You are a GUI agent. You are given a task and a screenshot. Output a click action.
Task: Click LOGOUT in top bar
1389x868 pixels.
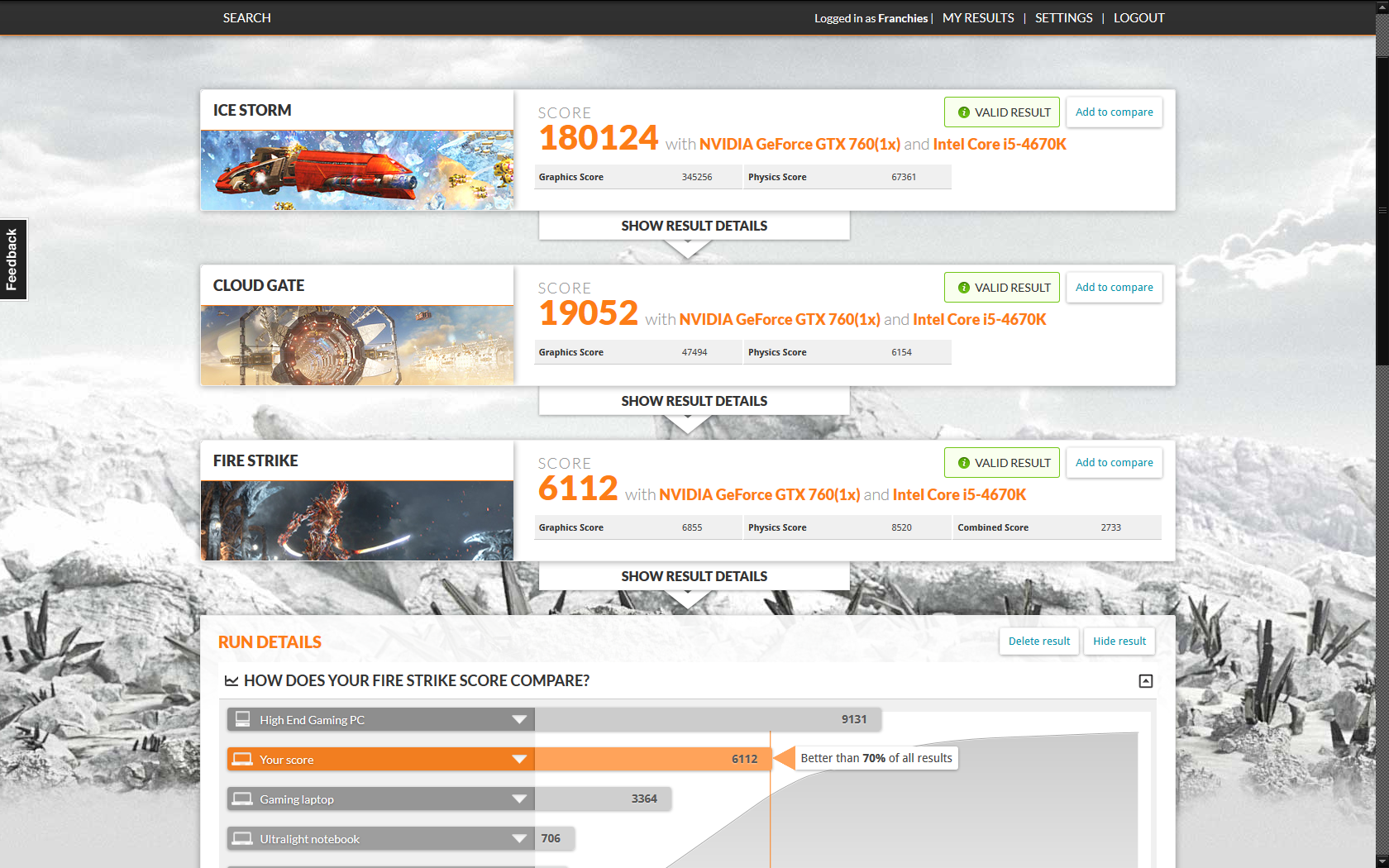pyautogui.click(x=1138, y=18)
